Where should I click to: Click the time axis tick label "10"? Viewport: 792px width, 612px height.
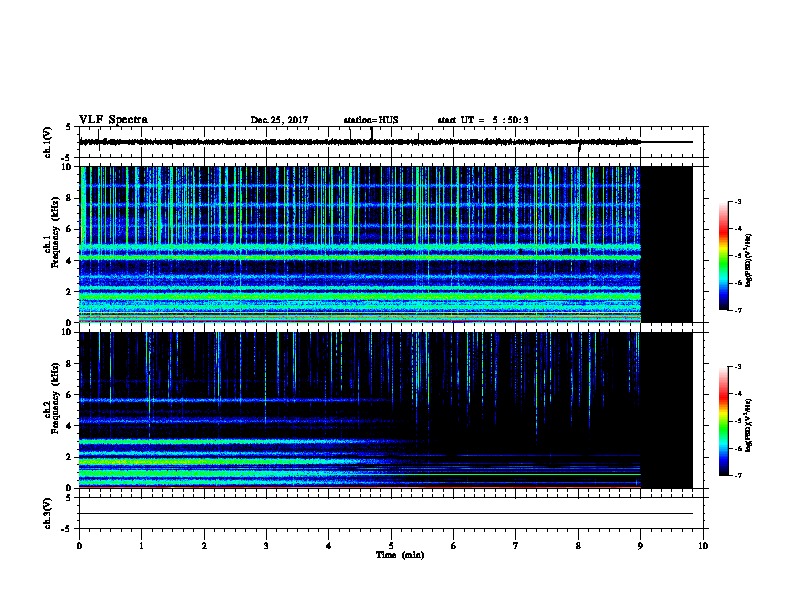point(703,546)
